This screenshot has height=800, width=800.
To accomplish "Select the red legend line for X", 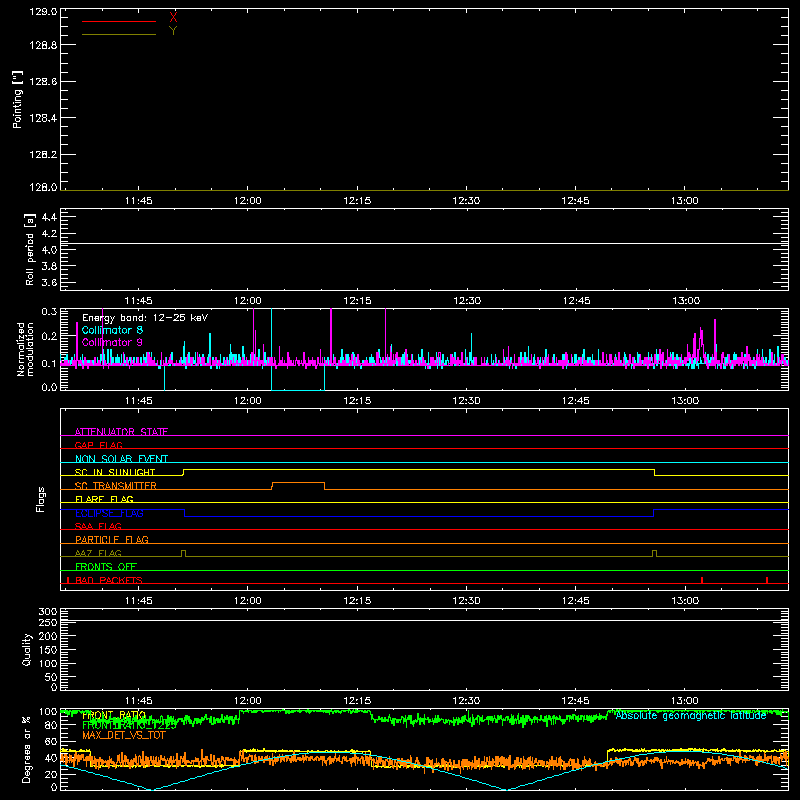I will coord(119,21).
